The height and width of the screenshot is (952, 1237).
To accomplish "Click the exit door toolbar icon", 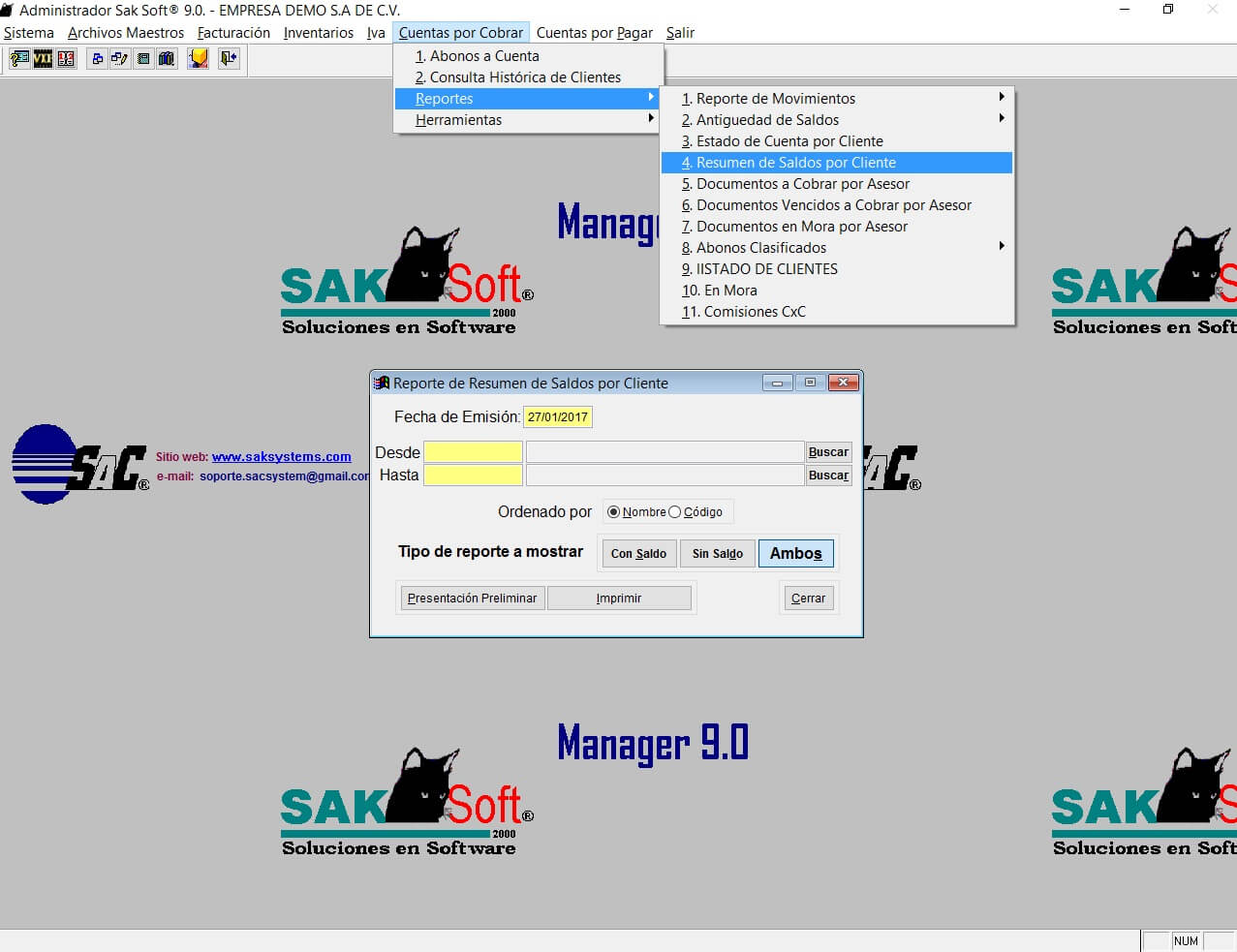I will coord(230,59).
